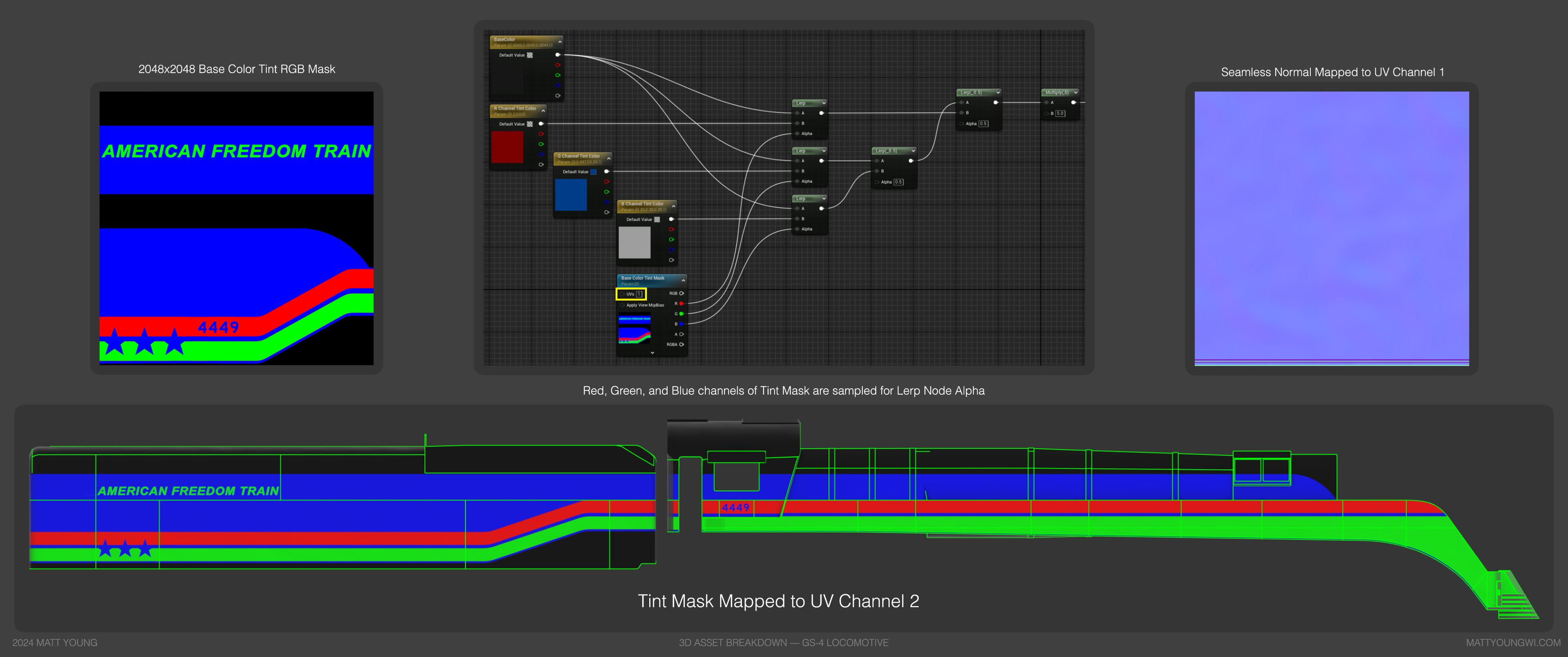Click the A output pin on Tint Mask
Viewport: 1568px width, 657px height.
(681, 334)
